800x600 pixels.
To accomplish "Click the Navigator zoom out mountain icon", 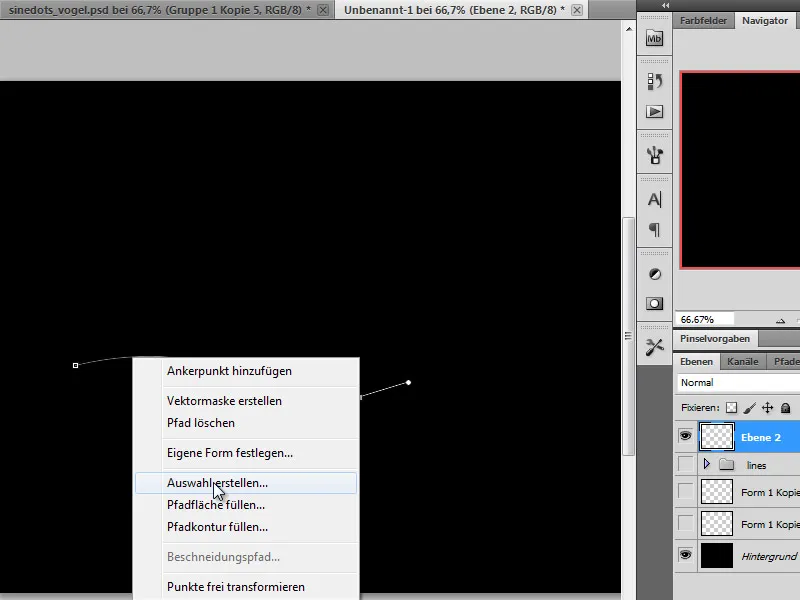I will pos(781,320).
